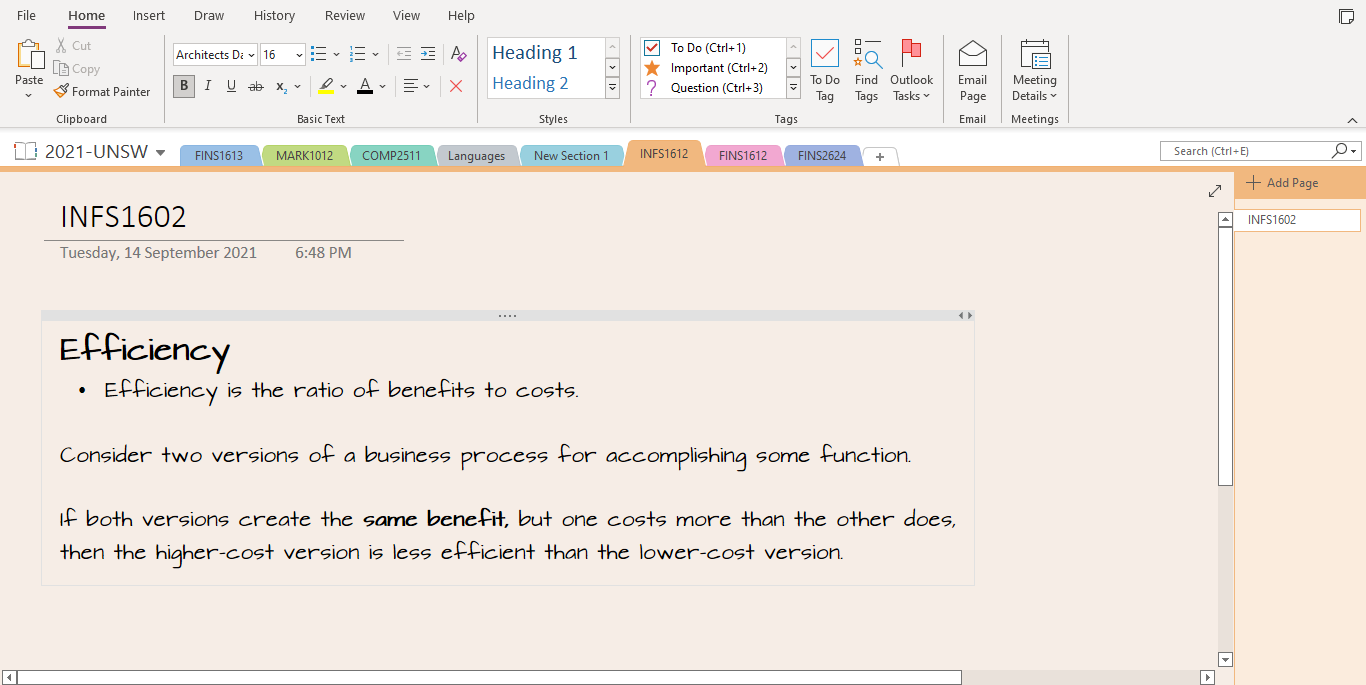The width and height of the screenshot is (1366, 685).
Task: Toggle notebook pane icon at top right
Action: (1347, 16)
